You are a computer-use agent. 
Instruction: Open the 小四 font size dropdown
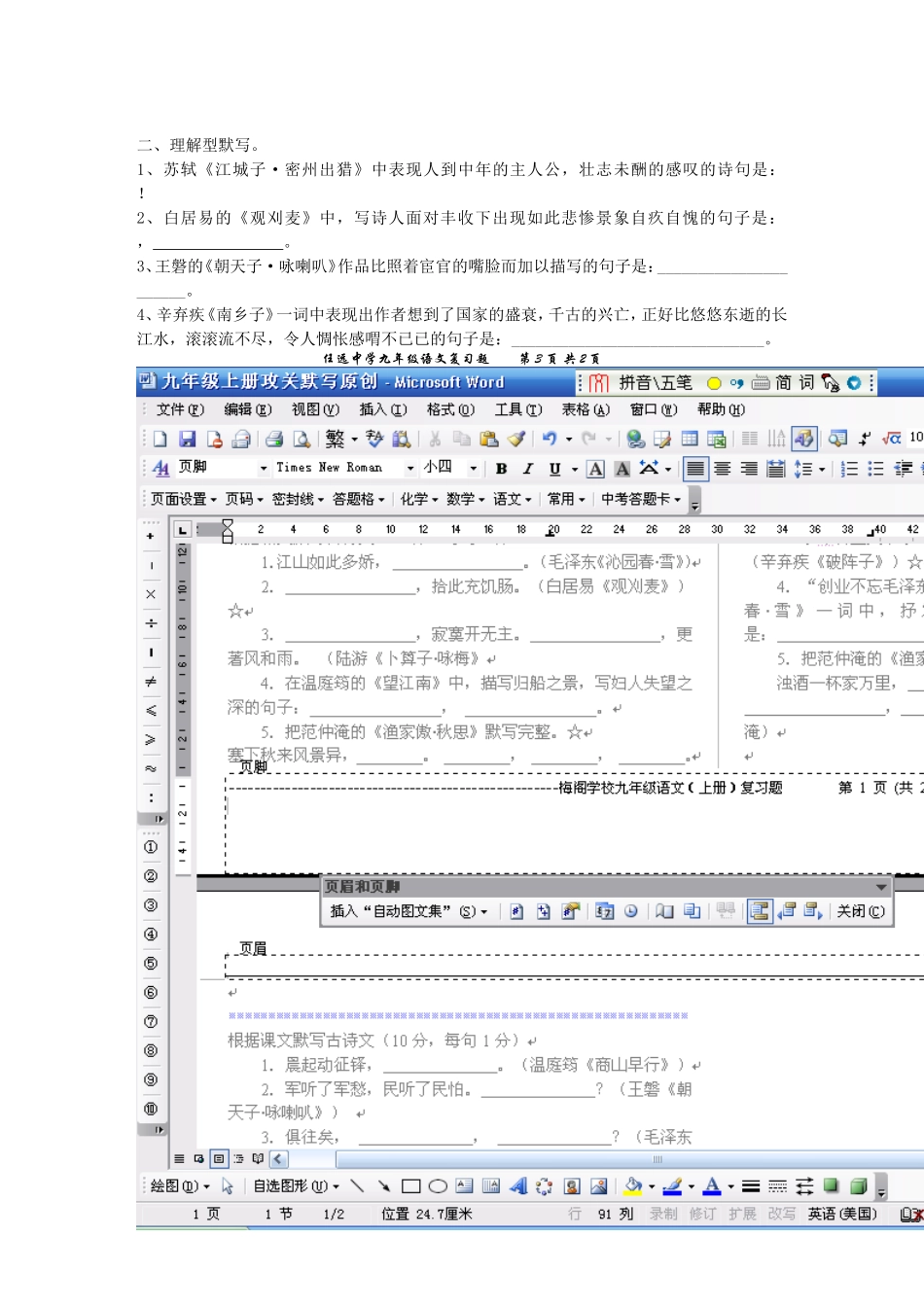click(473, 469)
